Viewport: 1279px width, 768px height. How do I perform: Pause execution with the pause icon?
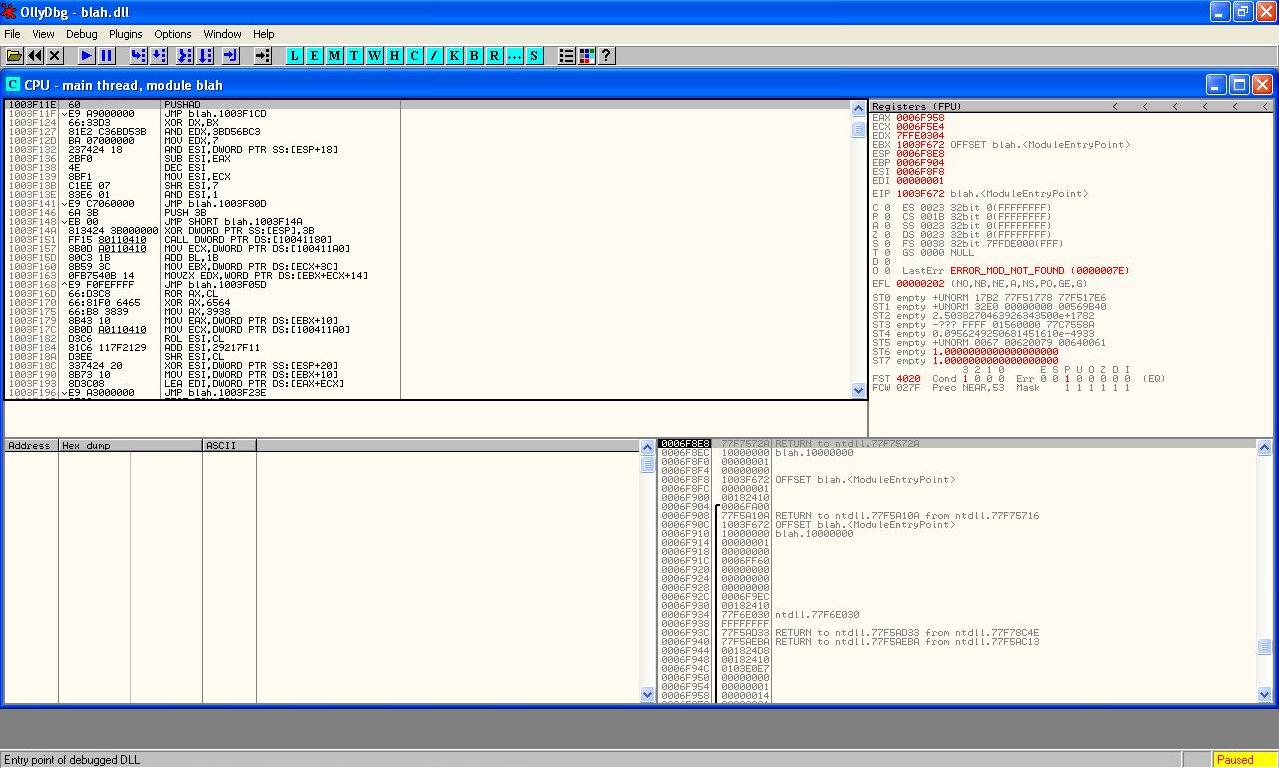tap(107, 56)
